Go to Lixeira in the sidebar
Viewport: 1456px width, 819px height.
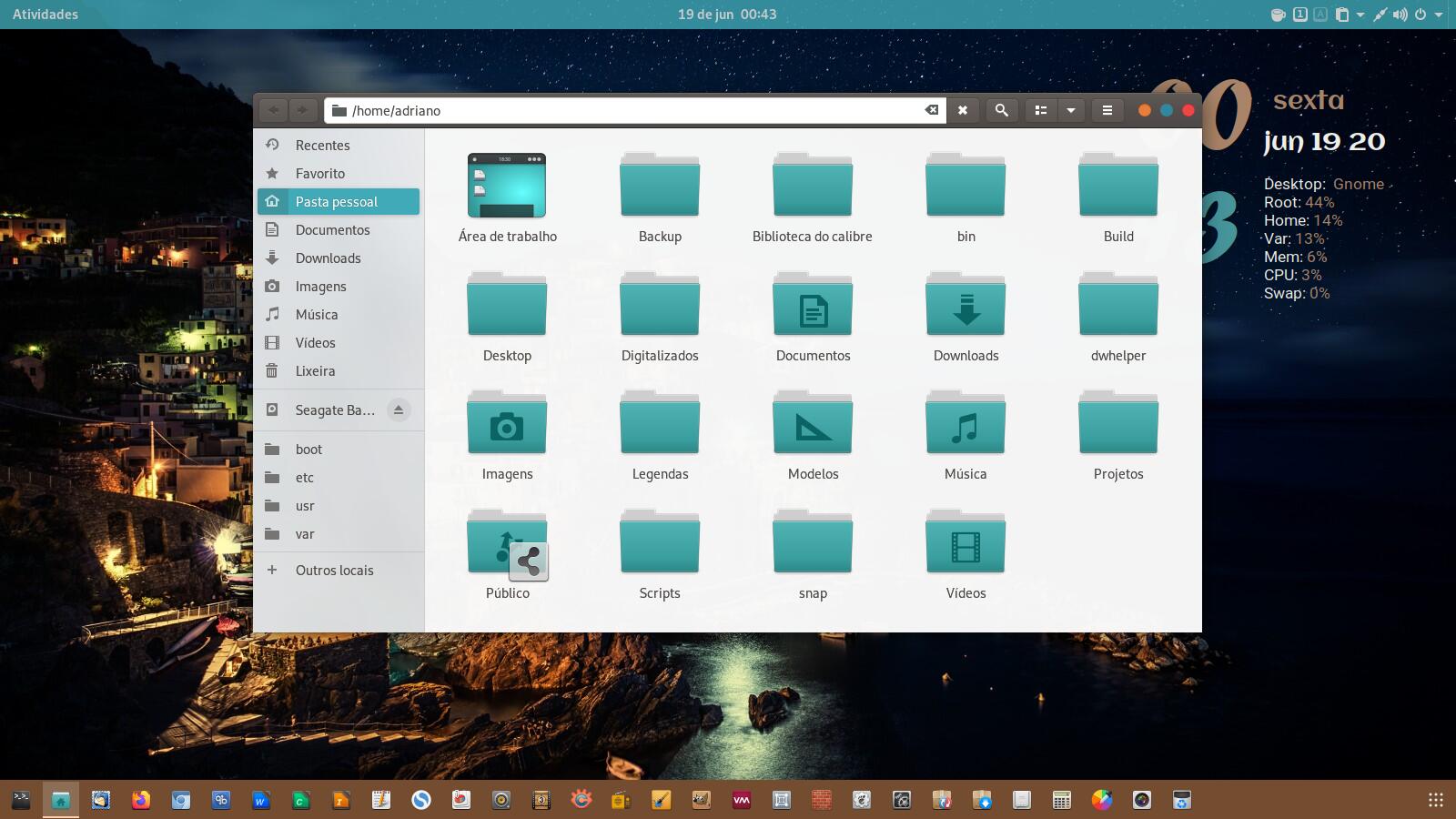[x=315, y=371]
